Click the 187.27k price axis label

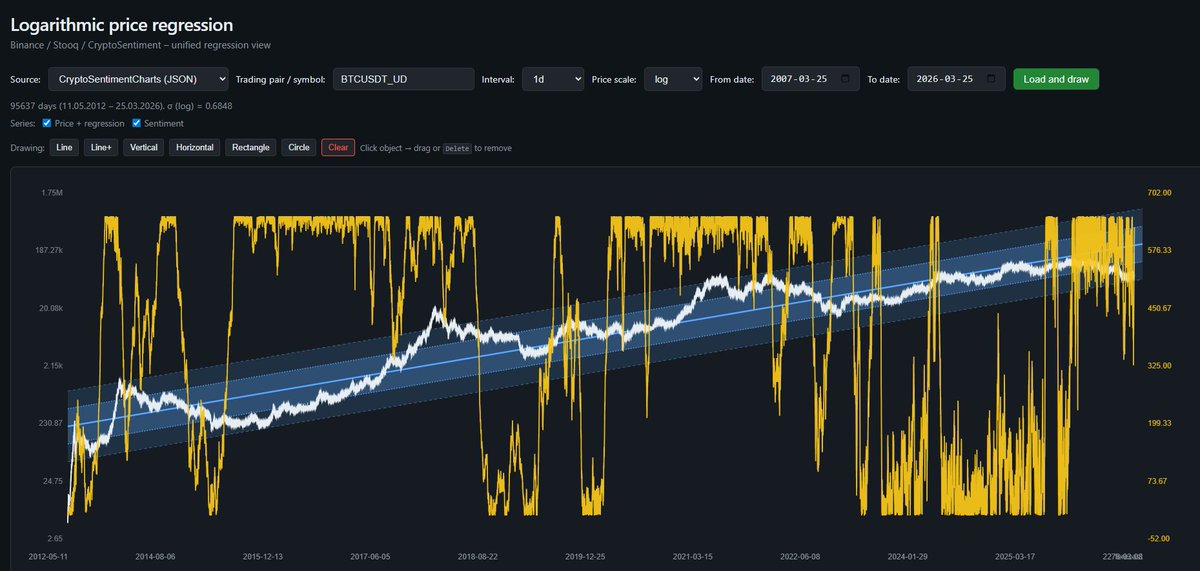pyautogui.click(x=47, y=250)
